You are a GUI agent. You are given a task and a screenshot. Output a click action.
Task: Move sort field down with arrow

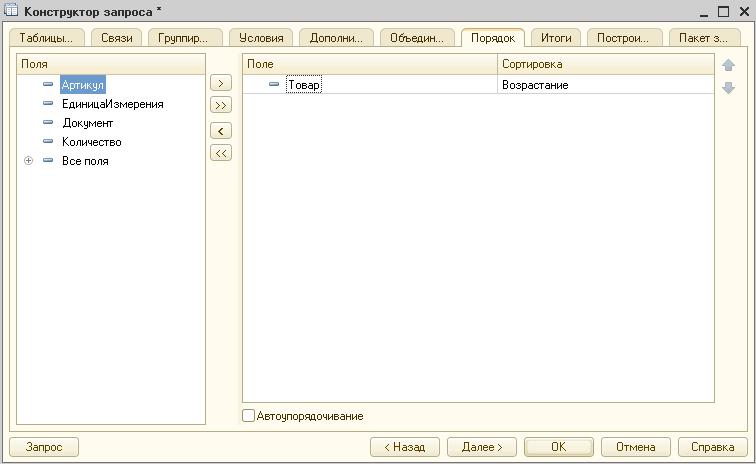[x=728, y=87]
